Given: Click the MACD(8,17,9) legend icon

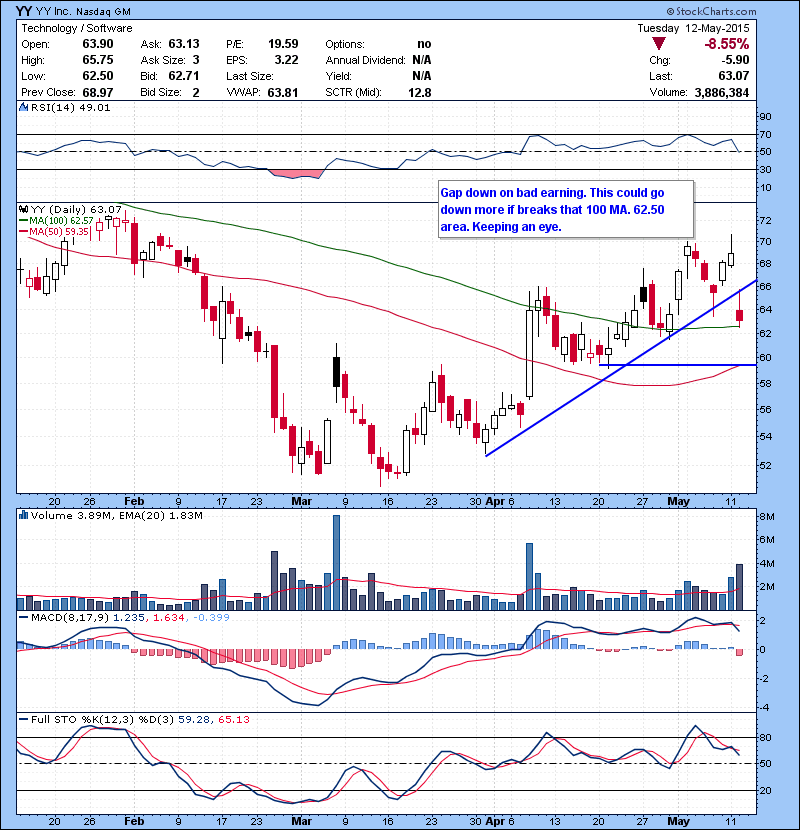Looking at the screenshot, I should tap(21, 618).
